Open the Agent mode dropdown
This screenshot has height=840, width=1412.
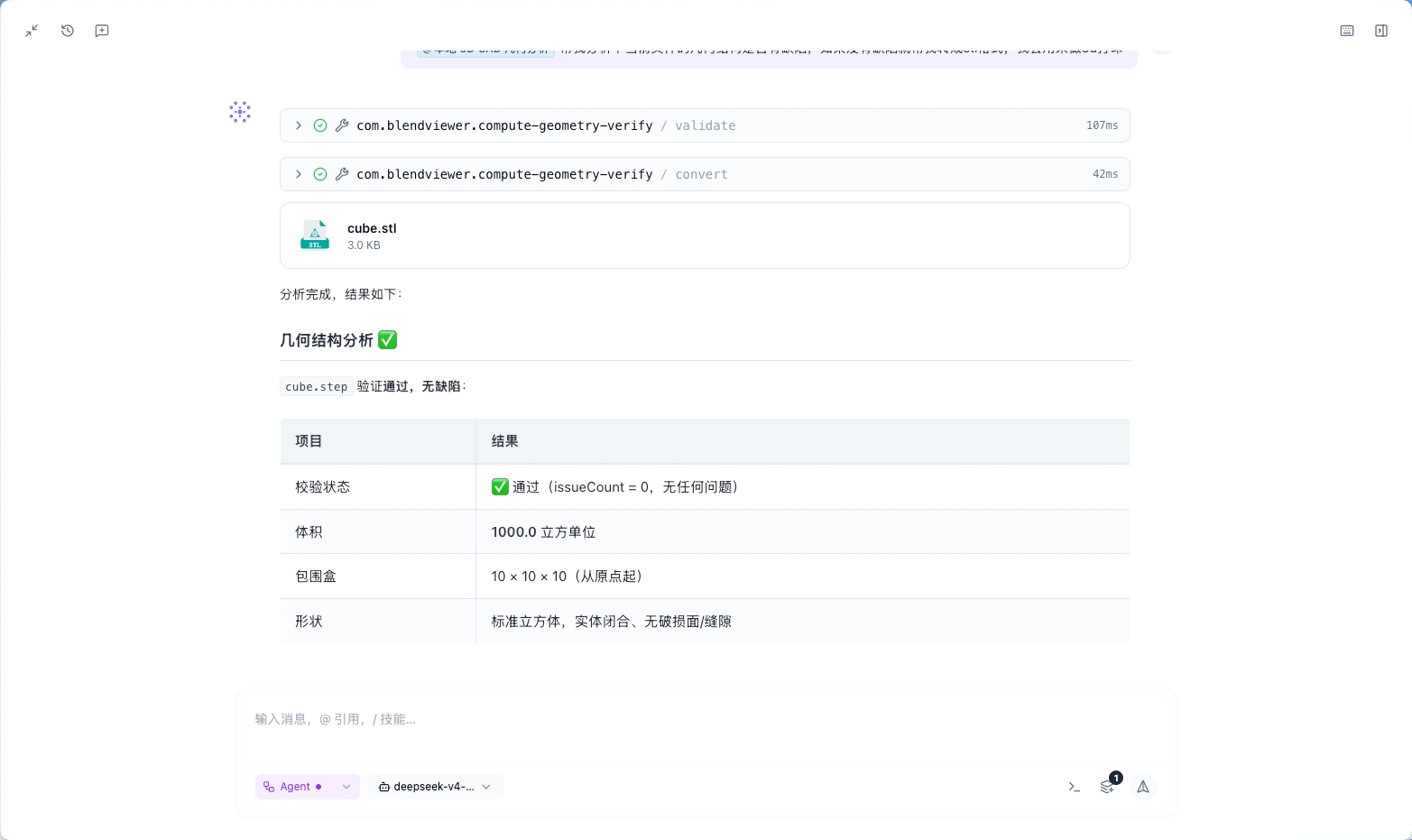[x=308, y=787]
